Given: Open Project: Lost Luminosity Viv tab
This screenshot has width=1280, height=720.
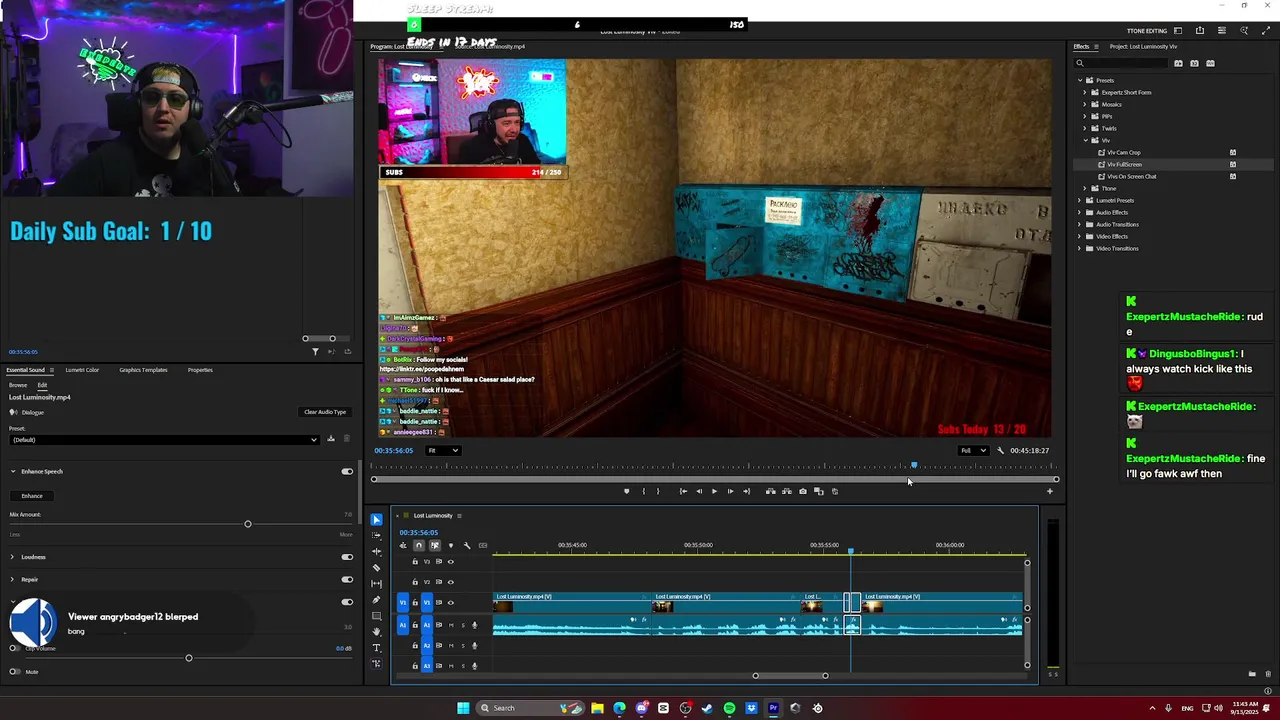Looking at the screenshot, I should point(1143,46).
